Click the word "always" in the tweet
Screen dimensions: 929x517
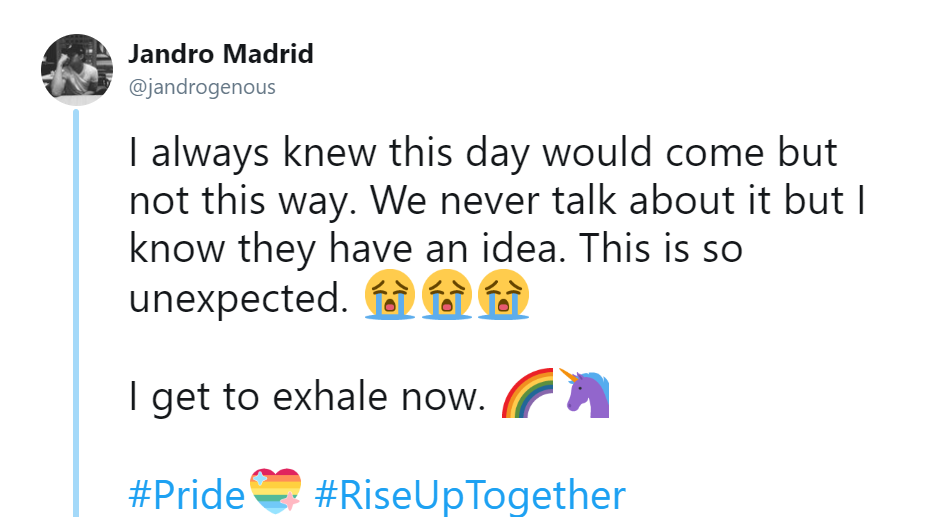(x=210, y=153)
